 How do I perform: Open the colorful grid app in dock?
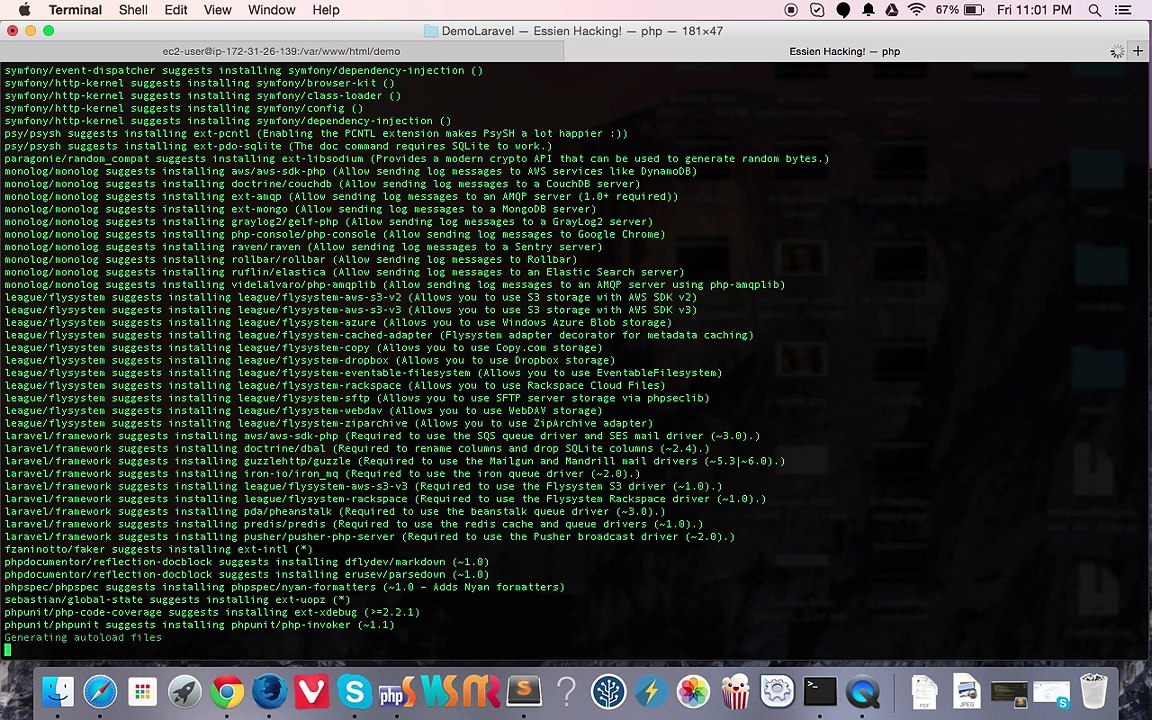point(143,691)
